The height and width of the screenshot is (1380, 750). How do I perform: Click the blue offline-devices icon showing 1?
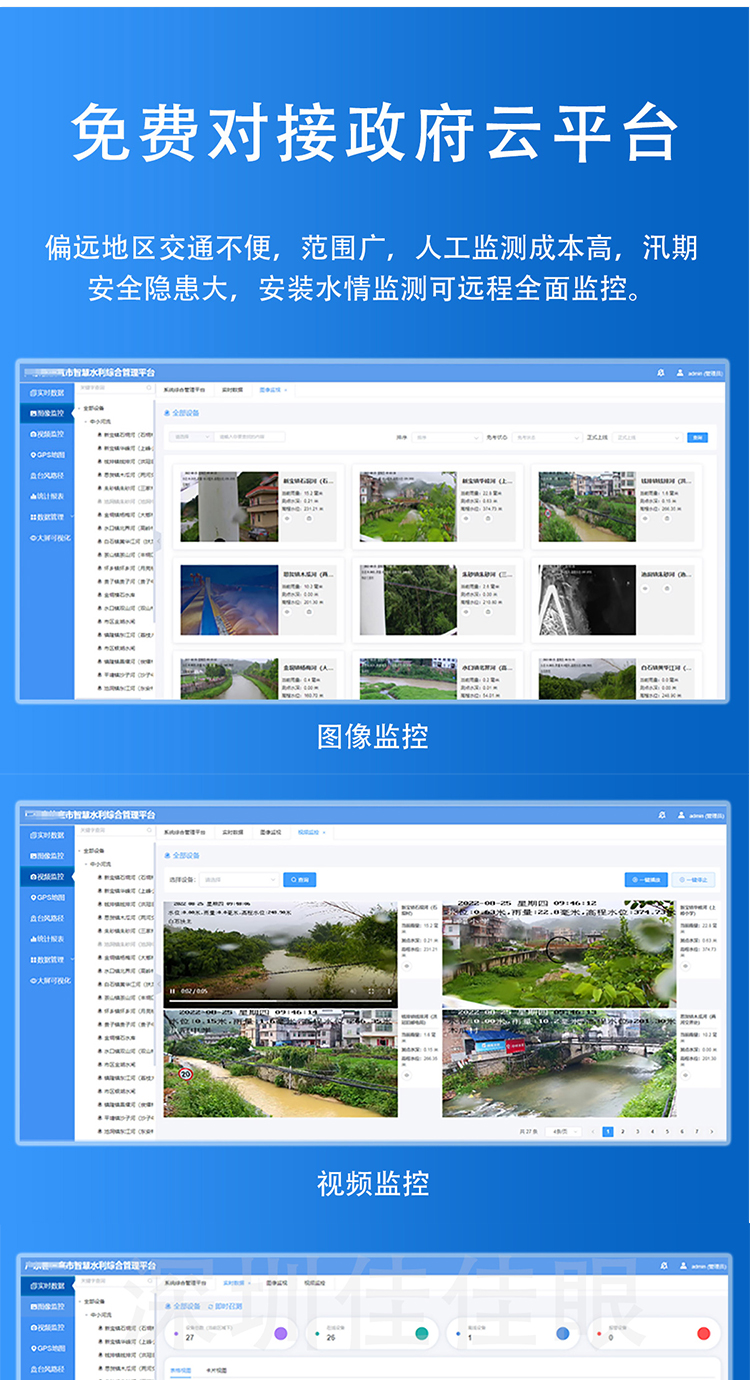563,1333
